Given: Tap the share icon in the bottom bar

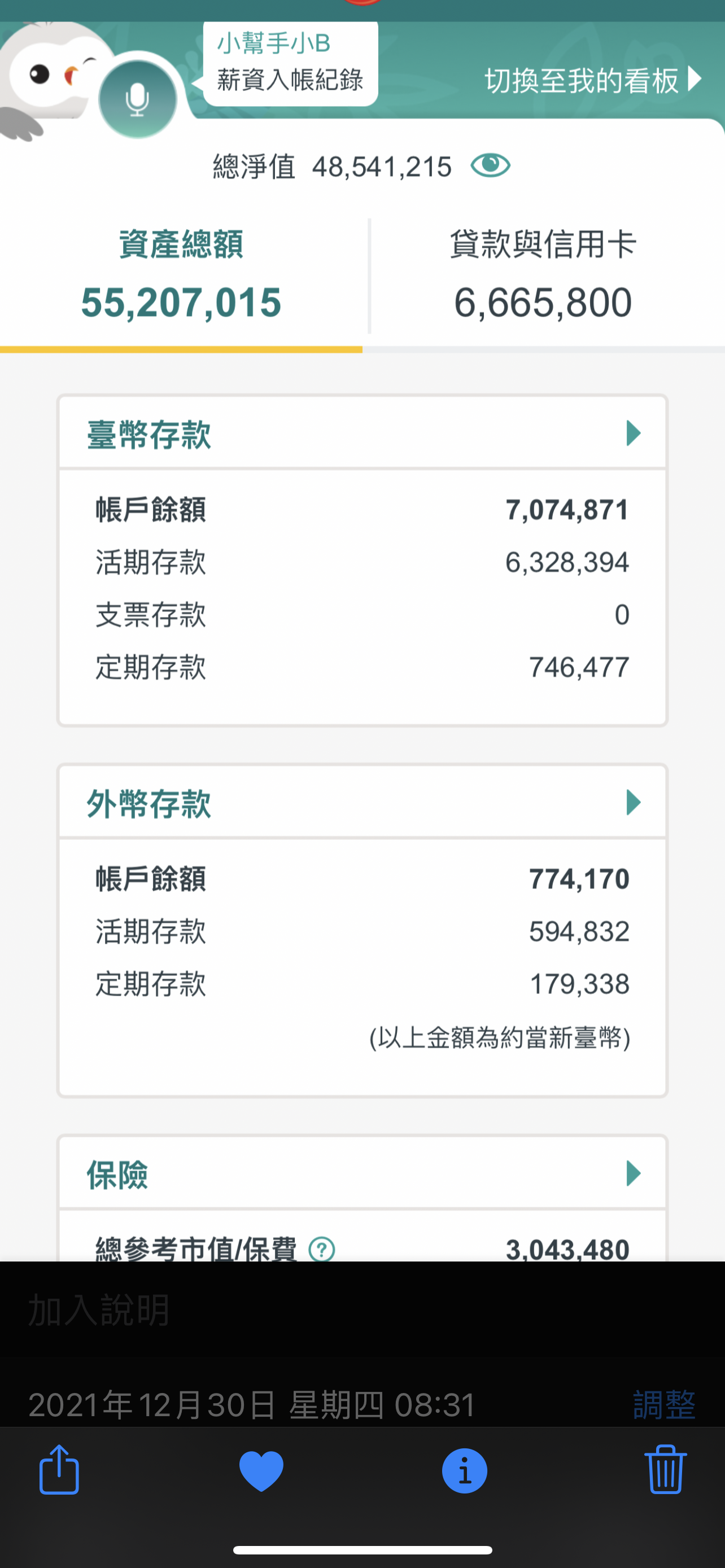Looking at the screenshot, I should coord(59,1470).
